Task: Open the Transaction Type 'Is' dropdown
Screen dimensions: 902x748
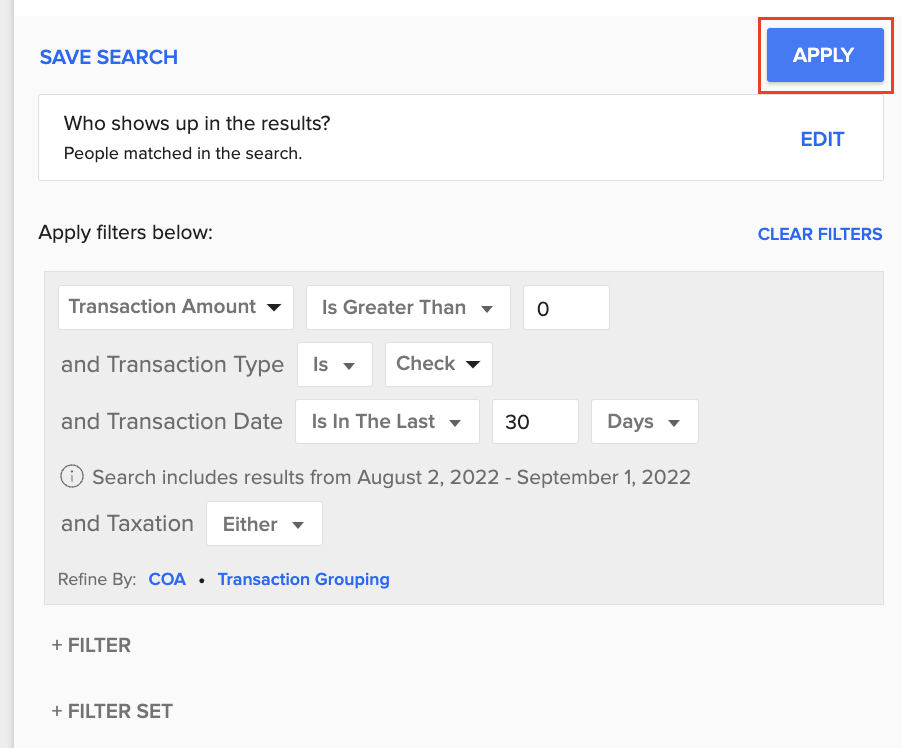Action: 335,364
